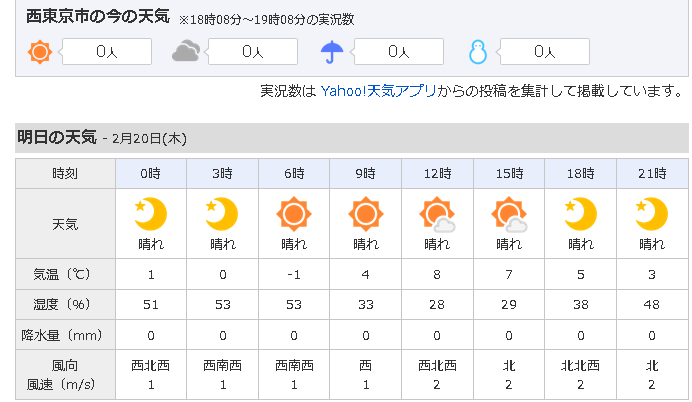Click the sunny weather report icon

coord(40,52)
